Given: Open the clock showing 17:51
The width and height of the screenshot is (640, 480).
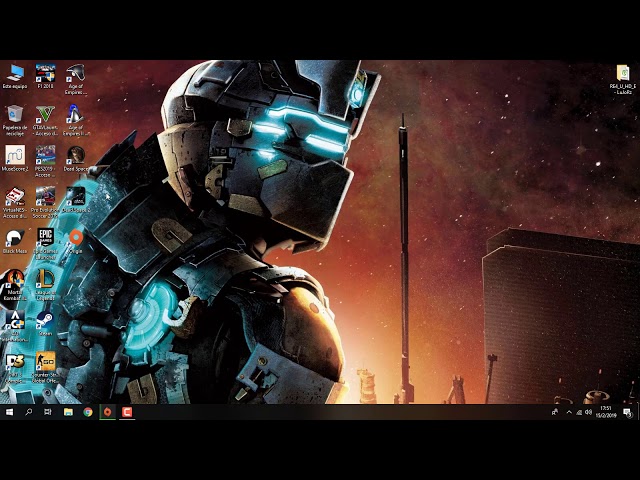Looking at the screenshot, I should (x=606, y=412).
